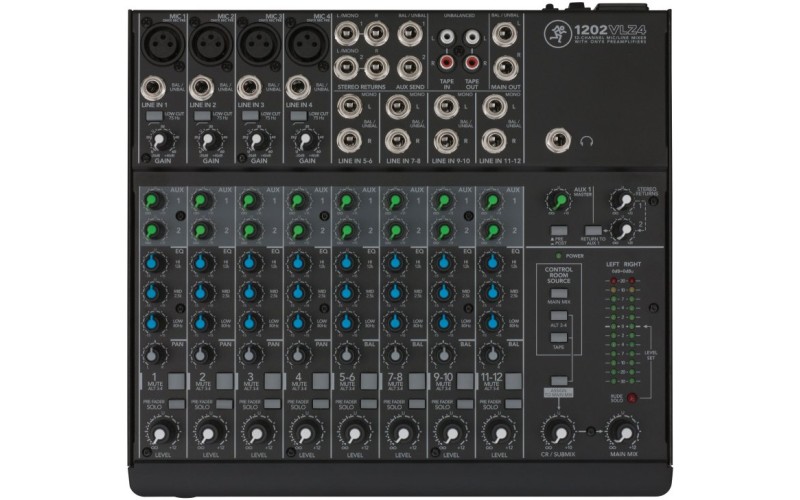Screen dimensions: 800x500
Task: Click the red TAPE IN right RCA jack
Action: click(447, 63)
